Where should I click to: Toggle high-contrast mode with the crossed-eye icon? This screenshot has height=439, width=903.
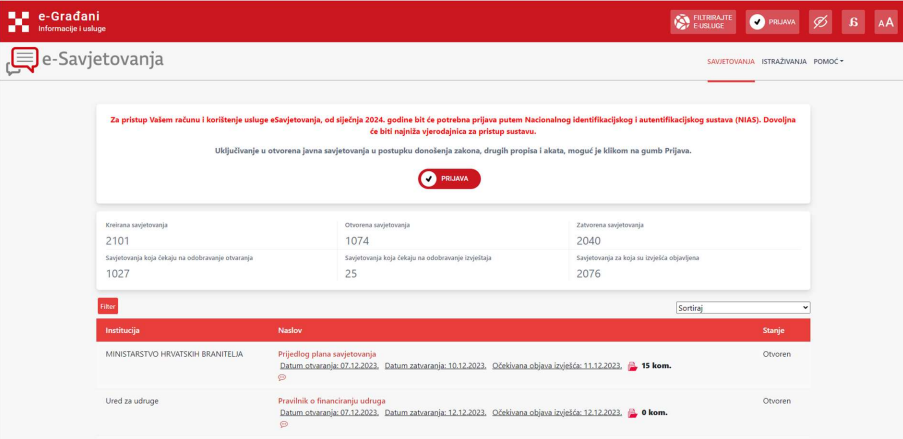[820, 22]
